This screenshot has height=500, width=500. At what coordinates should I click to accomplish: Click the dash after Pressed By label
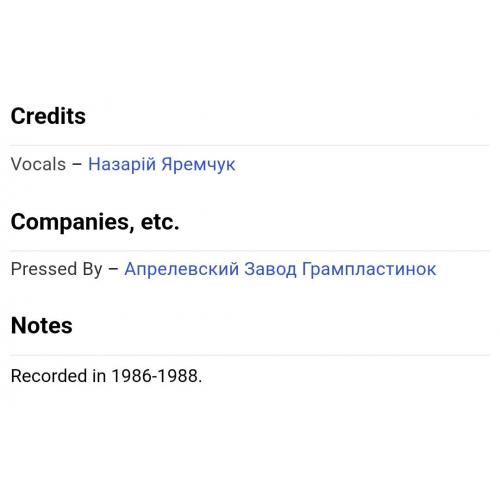pos(113,269)
